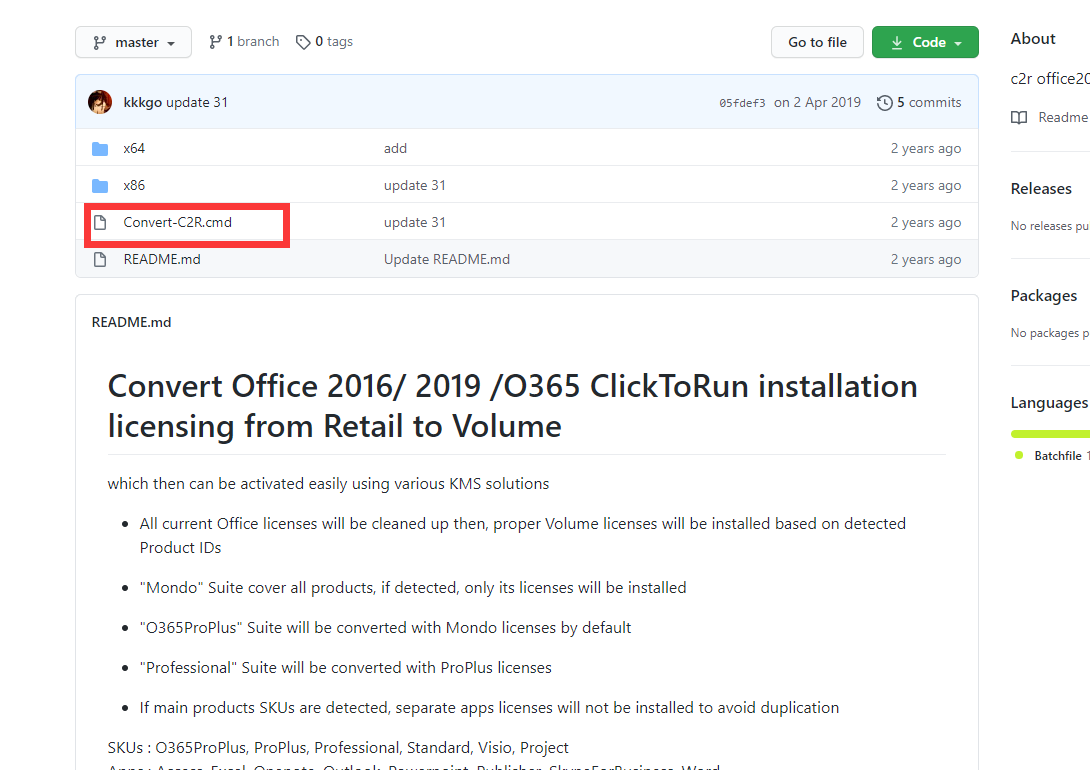Click the Batchfile language label
This screenshot has height=770, width=1090.
1057,456
